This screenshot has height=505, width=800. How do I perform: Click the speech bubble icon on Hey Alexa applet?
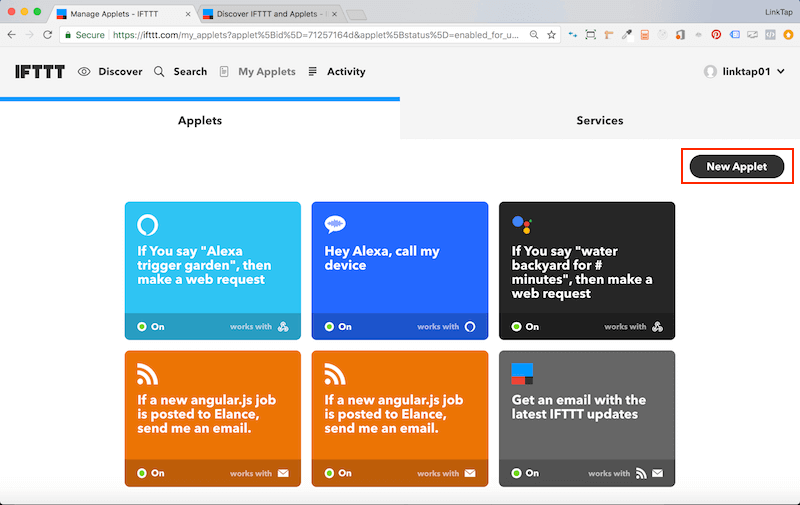coord(335,224)
